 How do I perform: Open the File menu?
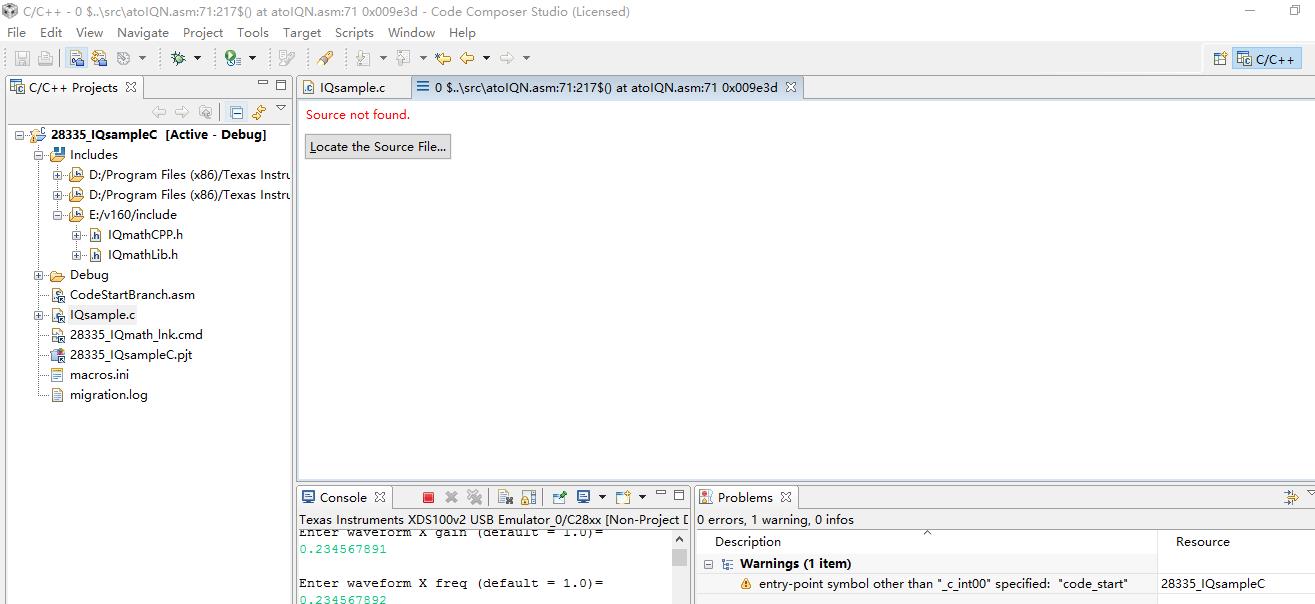(17, 32)
